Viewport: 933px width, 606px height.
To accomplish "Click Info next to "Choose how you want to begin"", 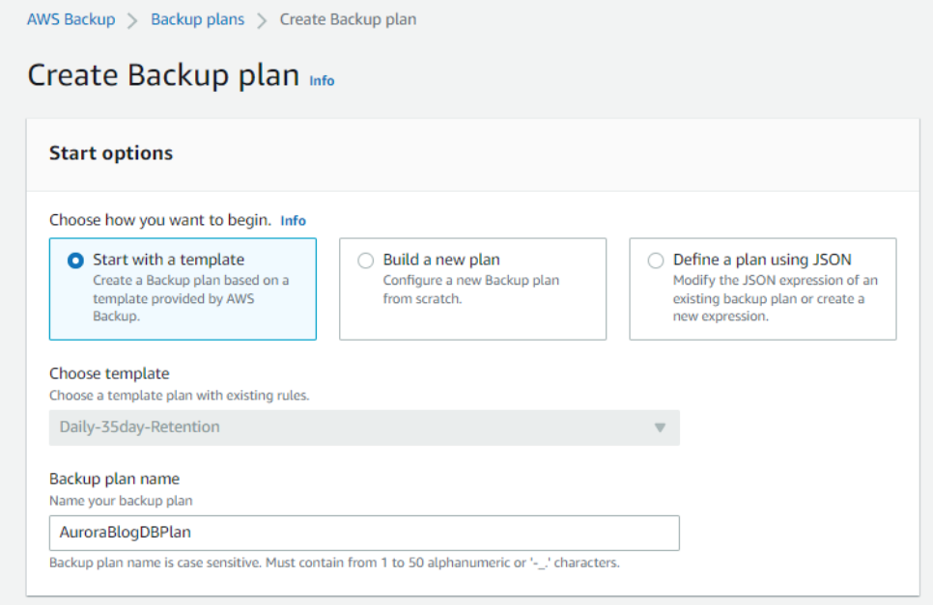I will 293,220.
